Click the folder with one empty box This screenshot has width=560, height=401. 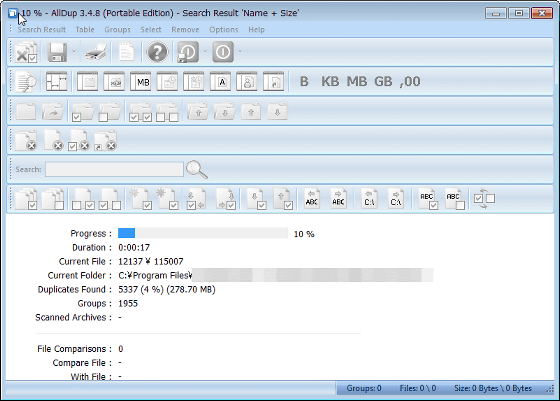109,112
